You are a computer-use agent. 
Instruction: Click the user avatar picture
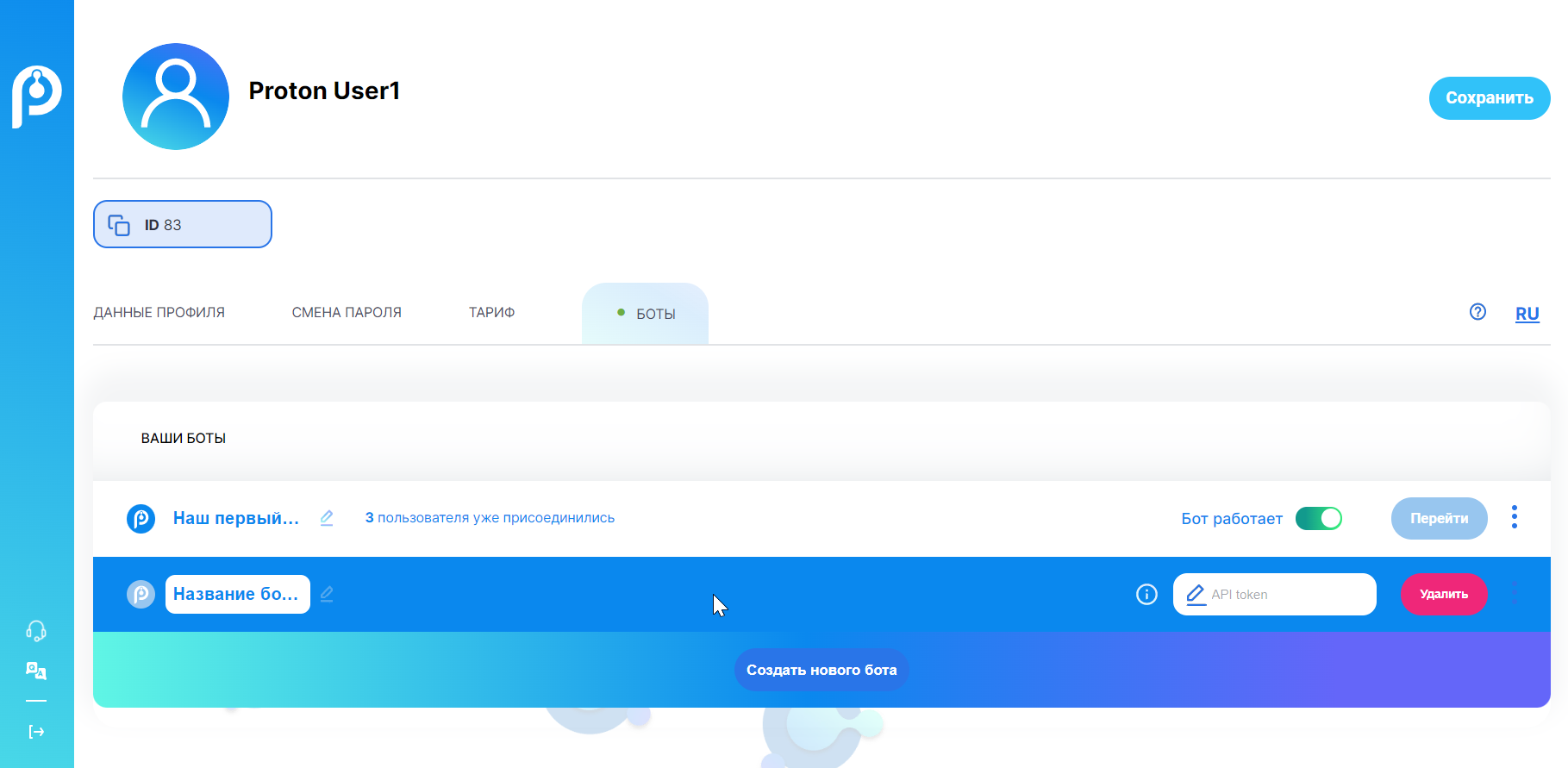coord(176,97)
